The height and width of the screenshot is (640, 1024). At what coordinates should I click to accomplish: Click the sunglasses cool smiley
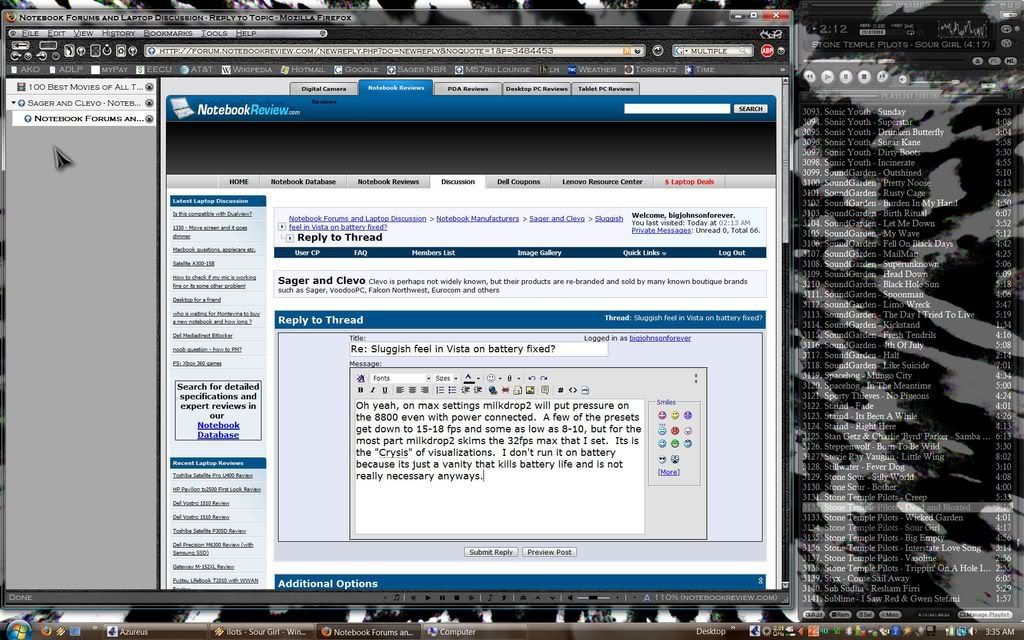pyautogui.click(x=662, y=459)
